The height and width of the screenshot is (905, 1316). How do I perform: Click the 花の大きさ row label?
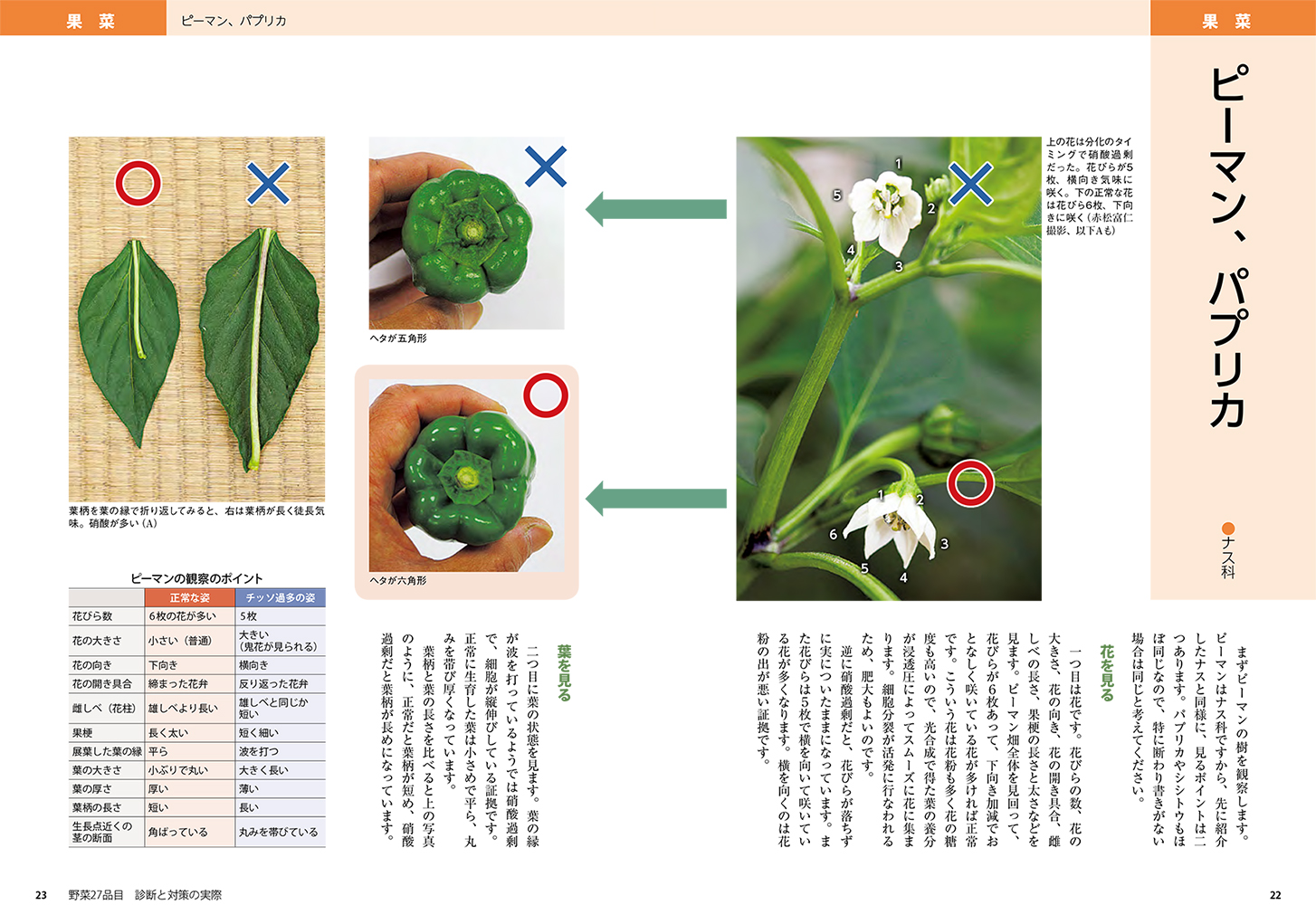point(98,641)
